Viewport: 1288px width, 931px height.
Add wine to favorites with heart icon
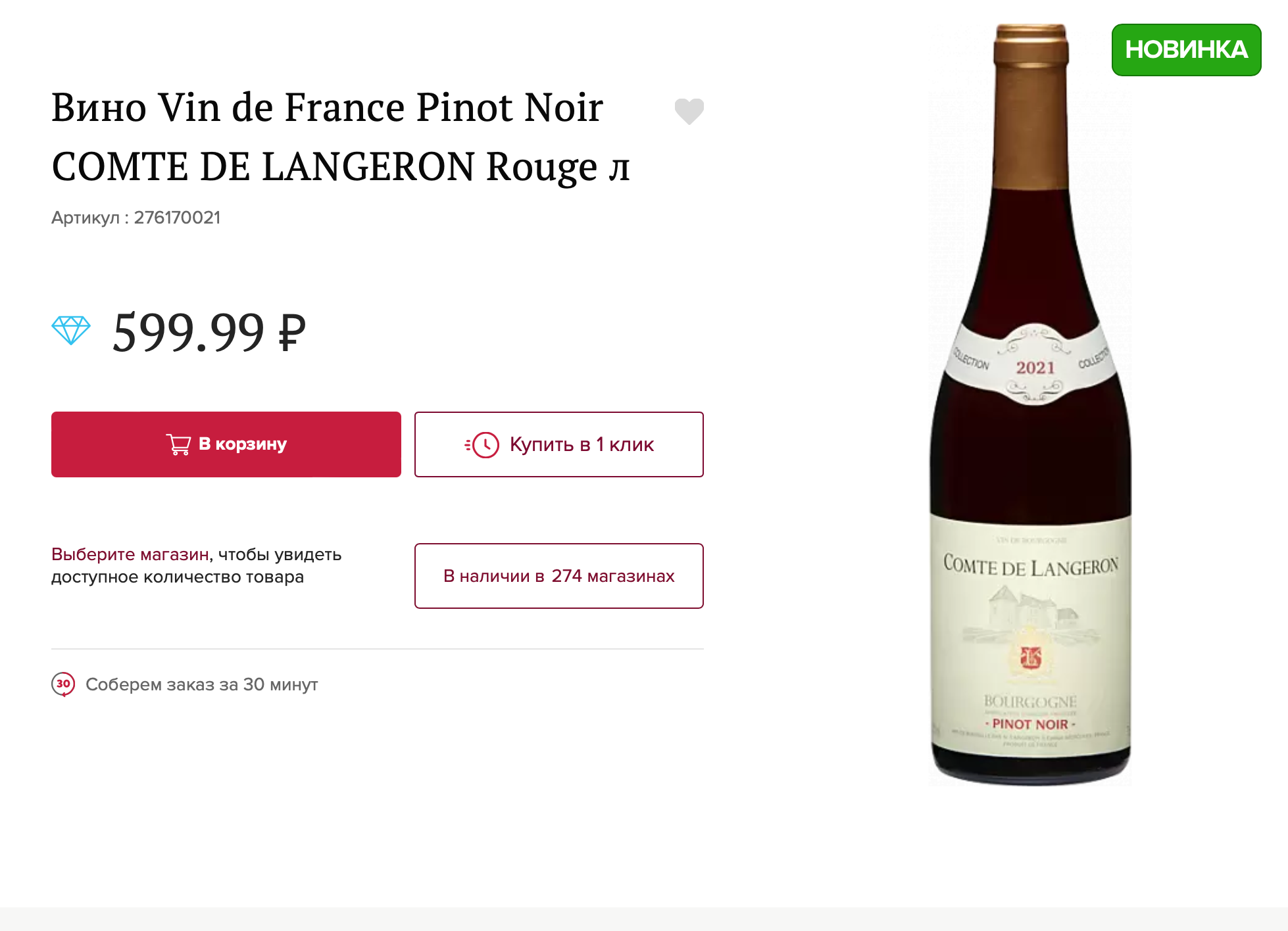click(x=689, y=111)
